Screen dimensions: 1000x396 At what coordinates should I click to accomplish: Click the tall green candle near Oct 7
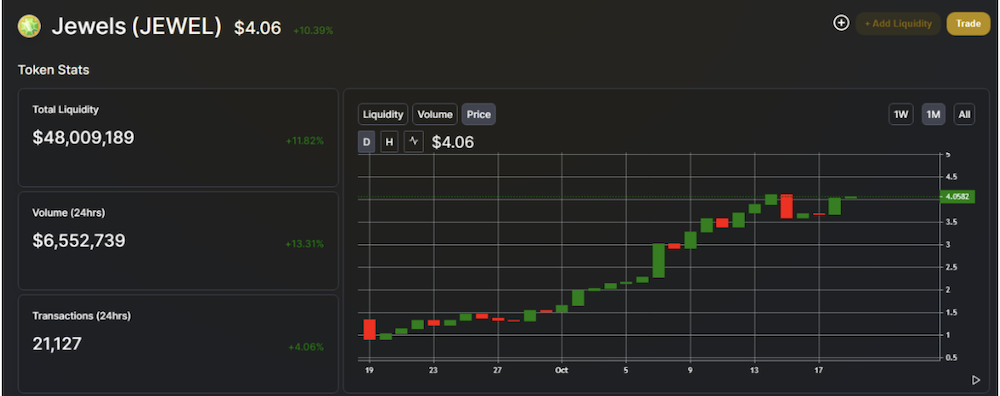[659, 260]
